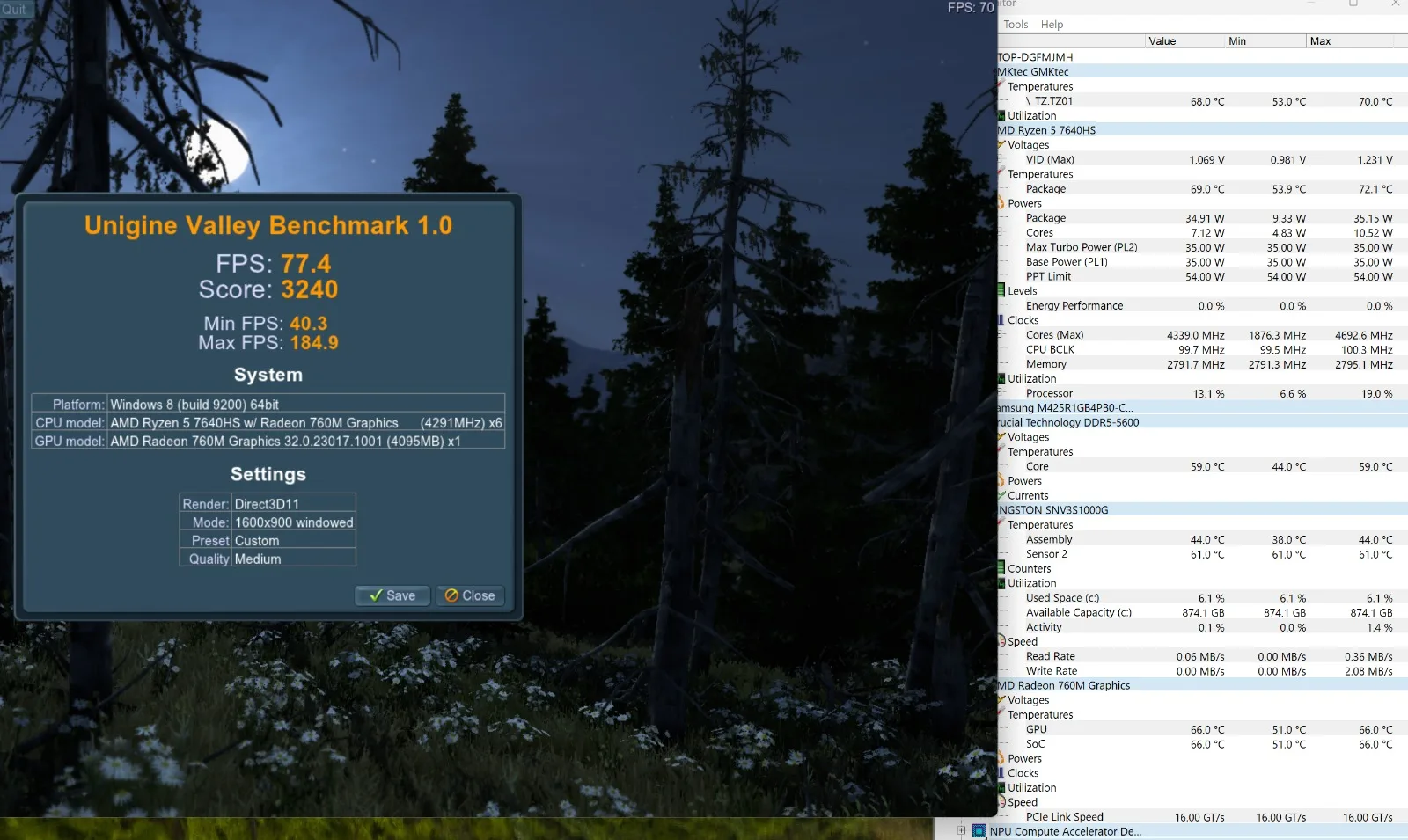Select the Activity row
This screenshot has width=1408, height=840.
click(1202, 627)
